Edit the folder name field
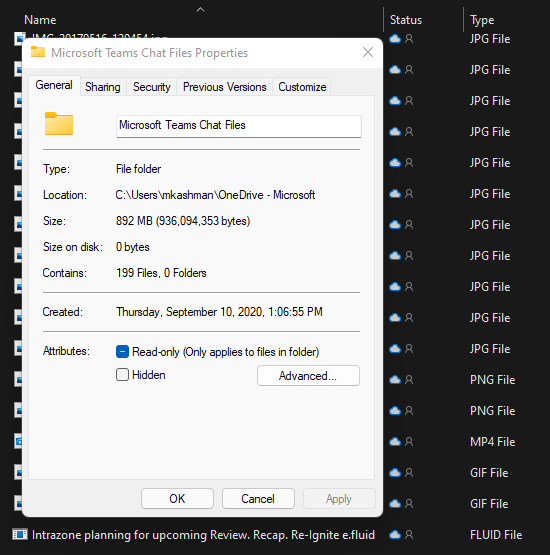The width and height of the screenshot is (550, 555). point(239,126)
